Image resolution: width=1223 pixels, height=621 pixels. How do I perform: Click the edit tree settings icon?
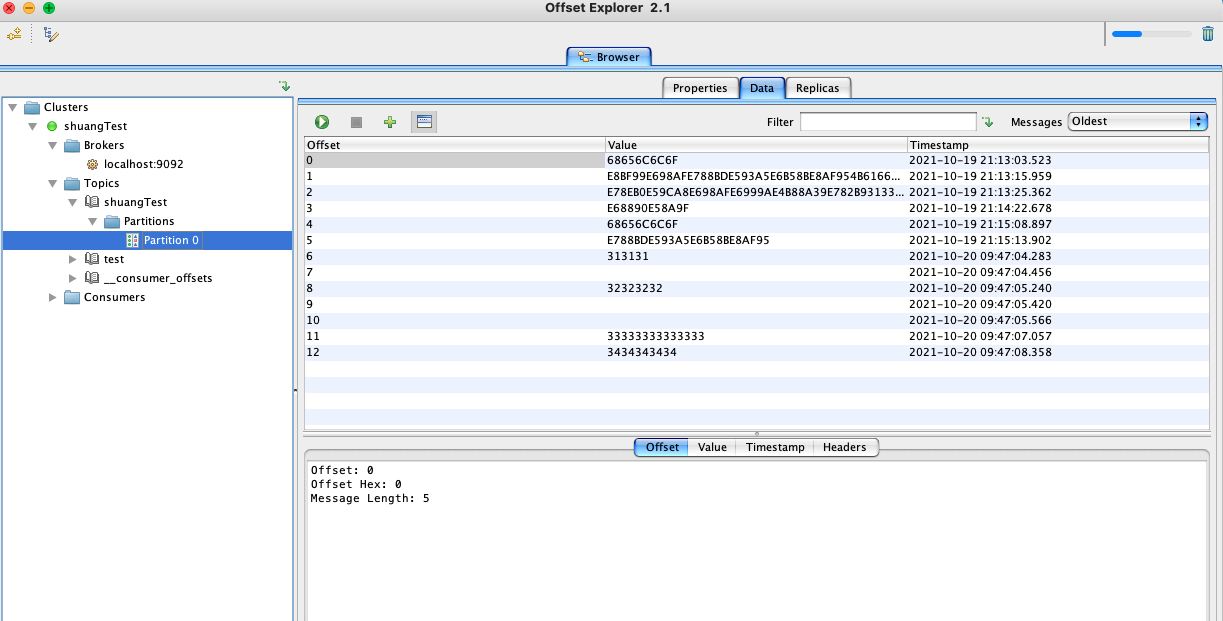pyautogui.click(x=51, y=34)
